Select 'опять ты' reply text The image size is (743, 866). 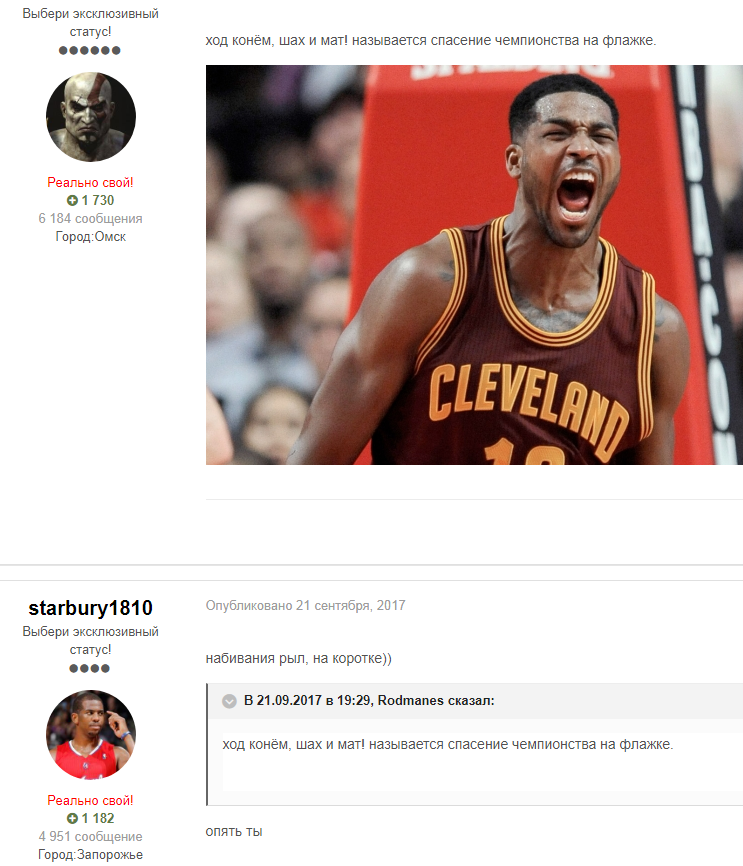point(234,831)
